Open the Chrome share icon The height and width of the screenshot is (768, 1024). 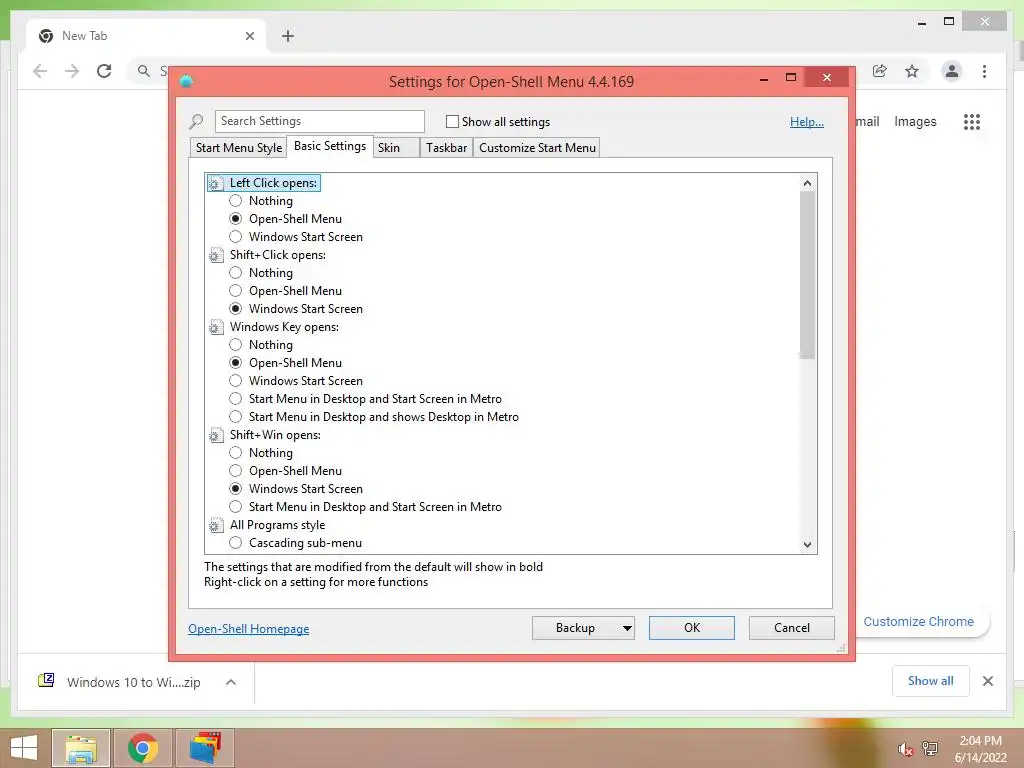click(880, 71)
